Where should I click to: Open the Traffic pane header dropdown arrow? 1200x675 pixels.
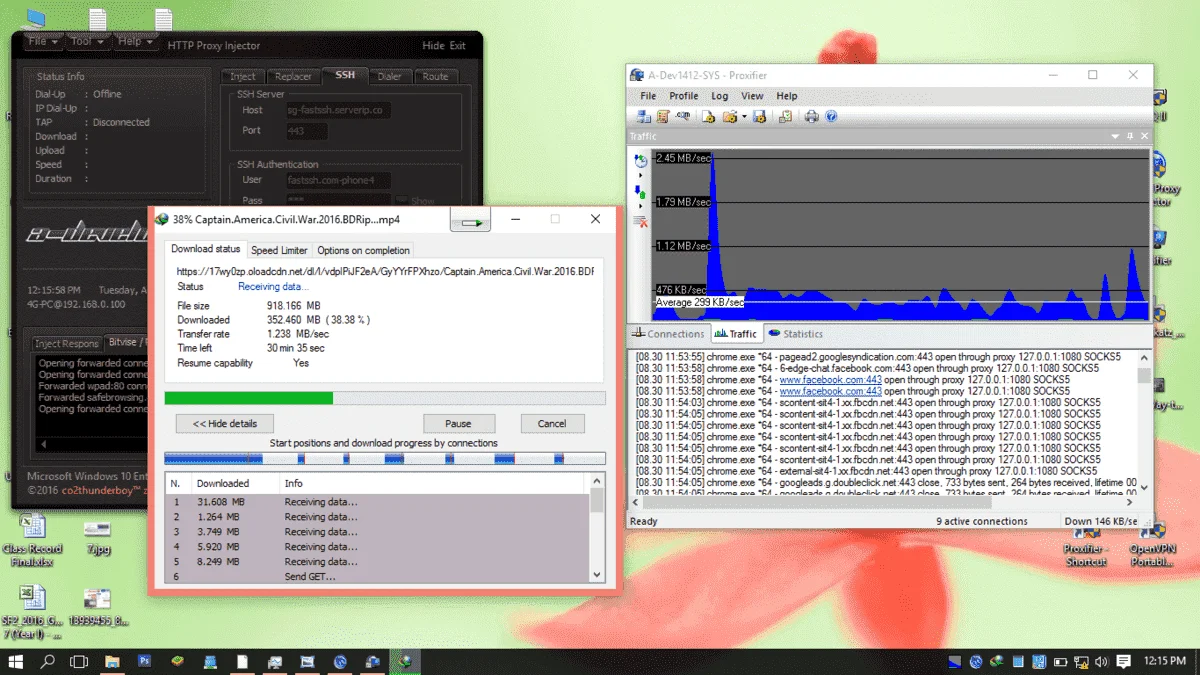[1117, 136]
